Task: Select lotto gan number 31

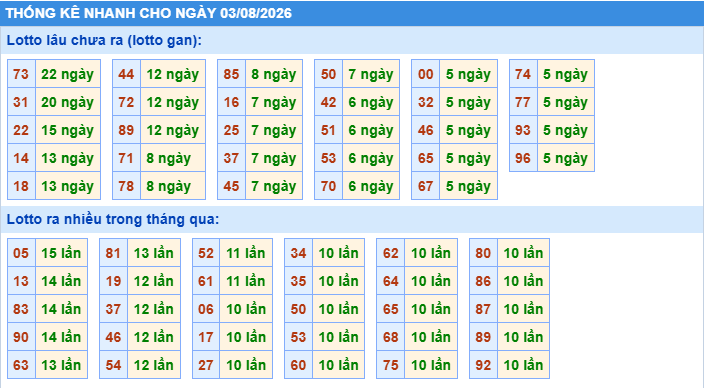Action: tap(21, 102)
